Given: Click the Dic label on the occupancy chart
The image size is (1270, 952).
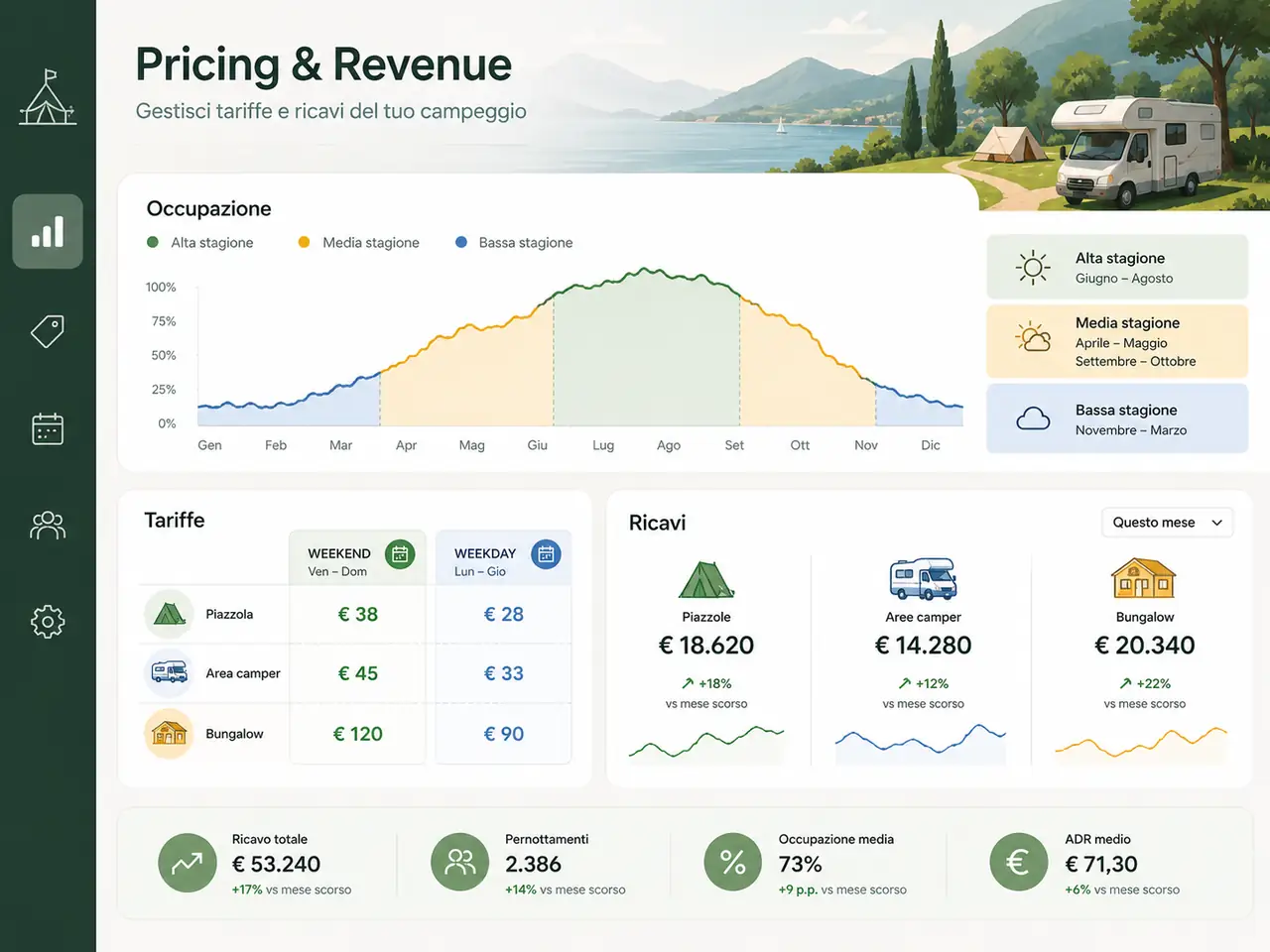Looking at the screenshot, I should pos(931,445).
